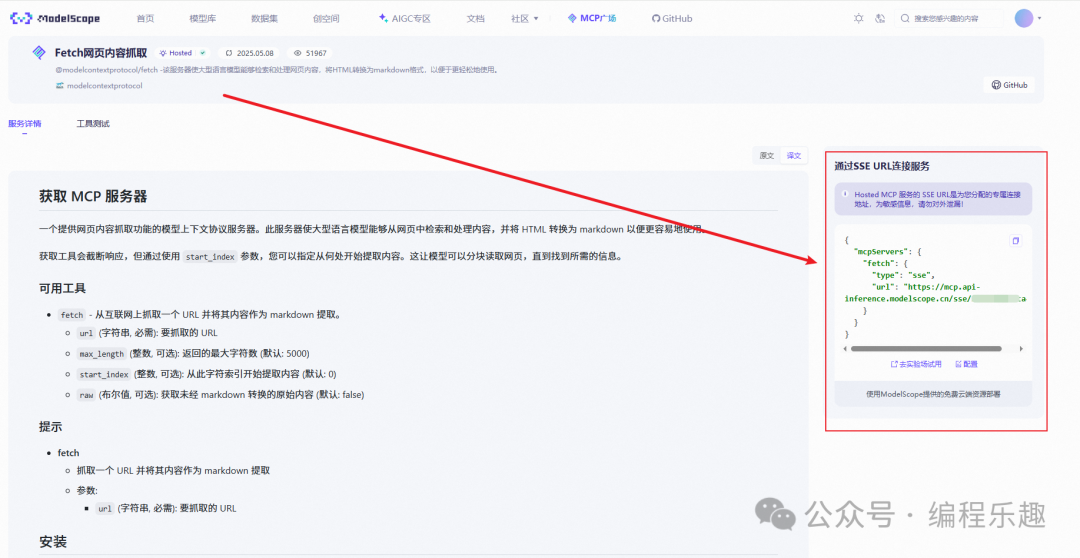Image resolution: width=1080 pixels, height=558 pixels.
Task: Select the 译文 toggle option
Action: coord(793,156)
